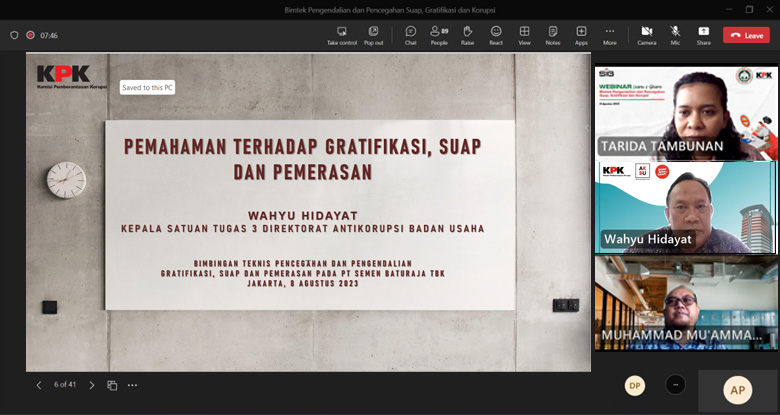This screenshot has height=415, width=780.
Task: Pop out the shared content
Action: tap(373, 35)
